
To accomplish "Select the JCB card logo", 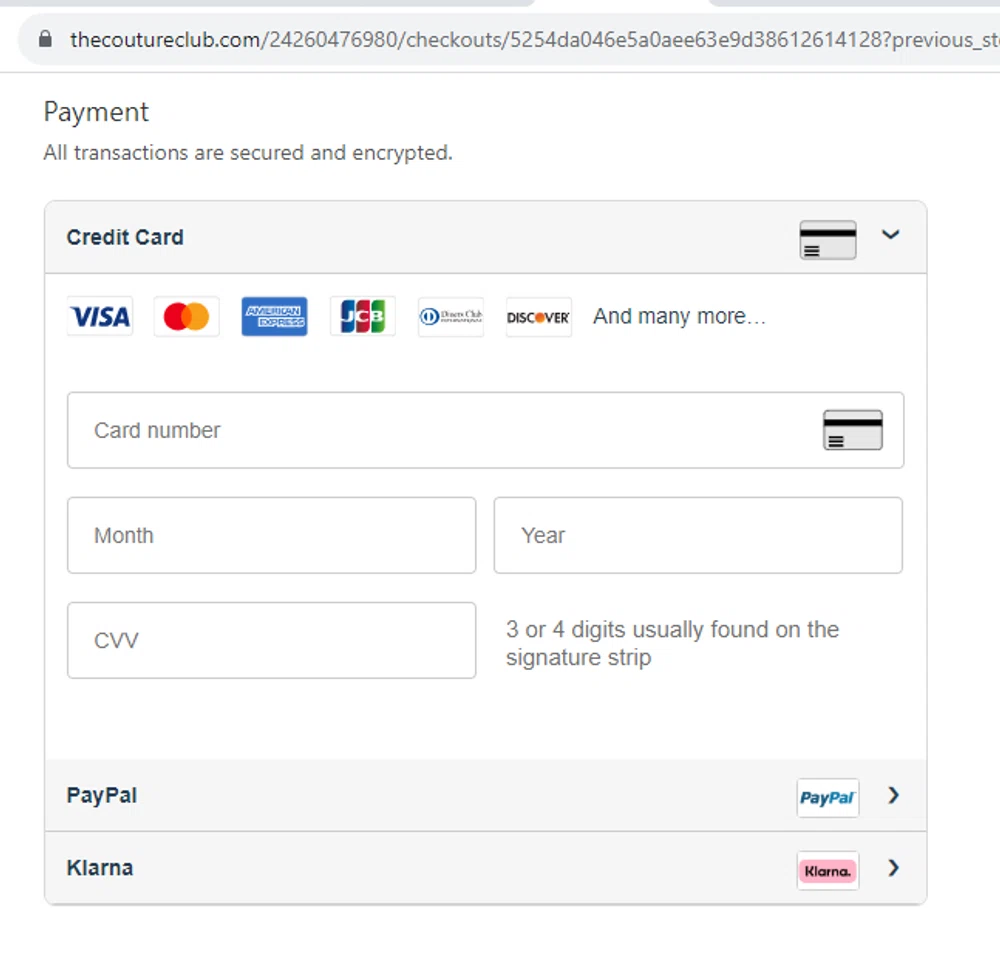I will click(362, 316).
